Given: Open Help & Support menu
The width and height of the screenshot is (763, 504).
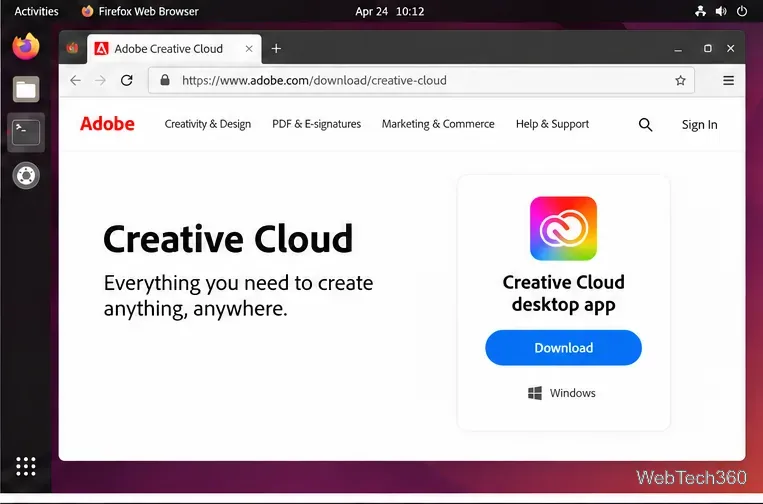Looking at the screenshot, I should click(552, 124).
